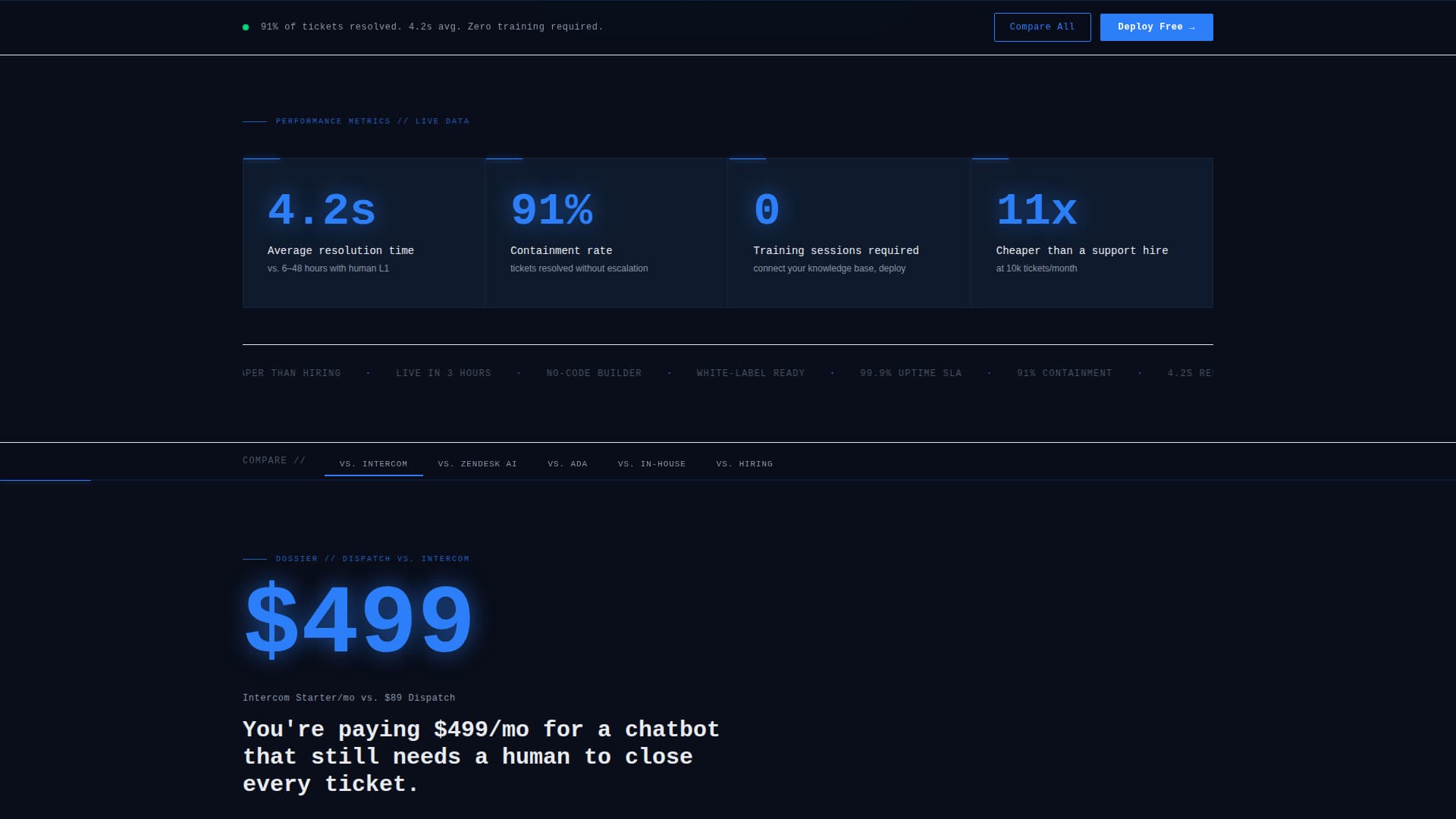Image resolution: width=1456 pixels, height=819 pixels.
Task: Click 'Cheaper than a support hire' label
Action: click(1082, 250)
